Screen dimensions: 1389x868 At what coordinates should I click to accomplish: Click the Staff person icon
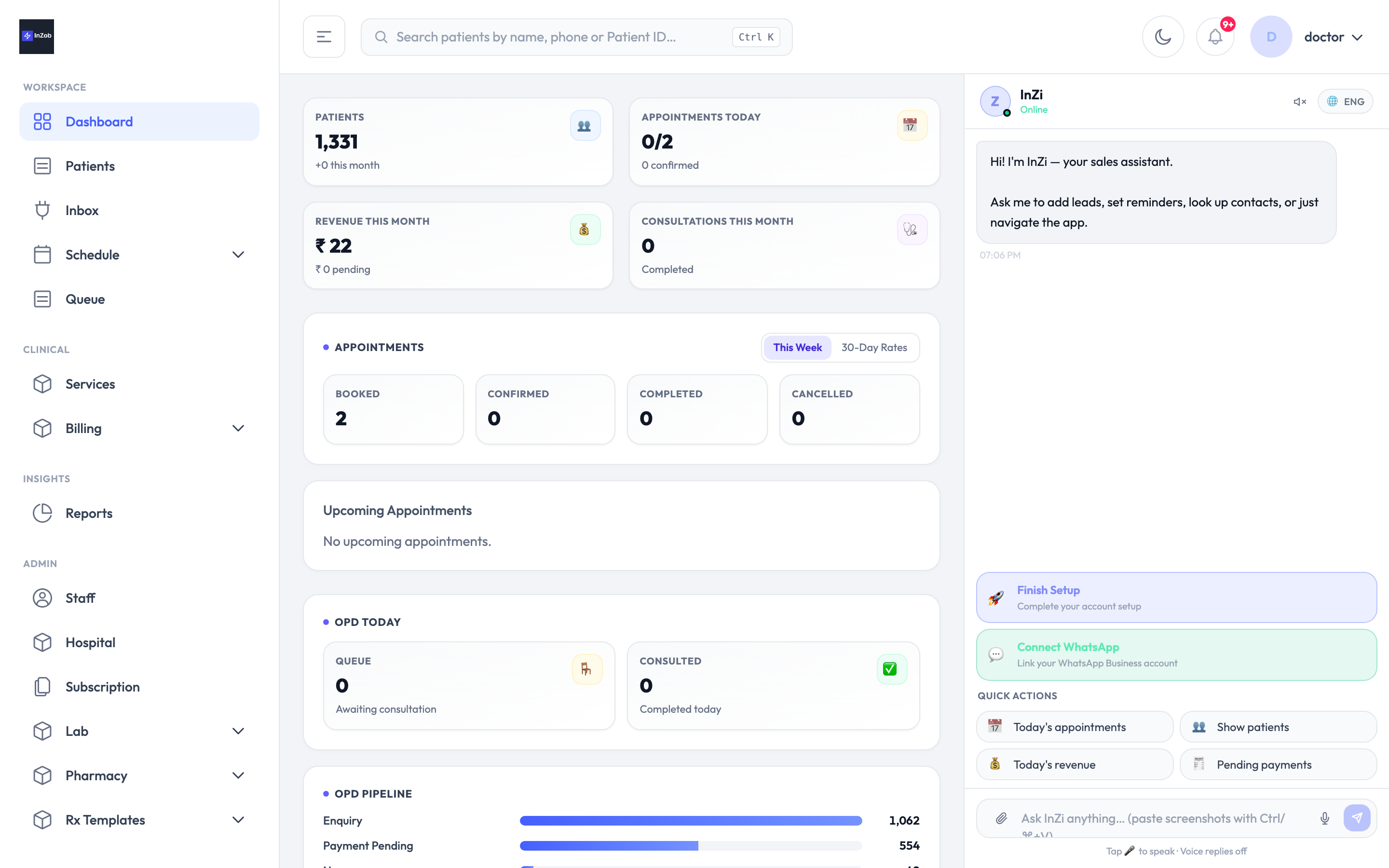[x=42, y=598]
